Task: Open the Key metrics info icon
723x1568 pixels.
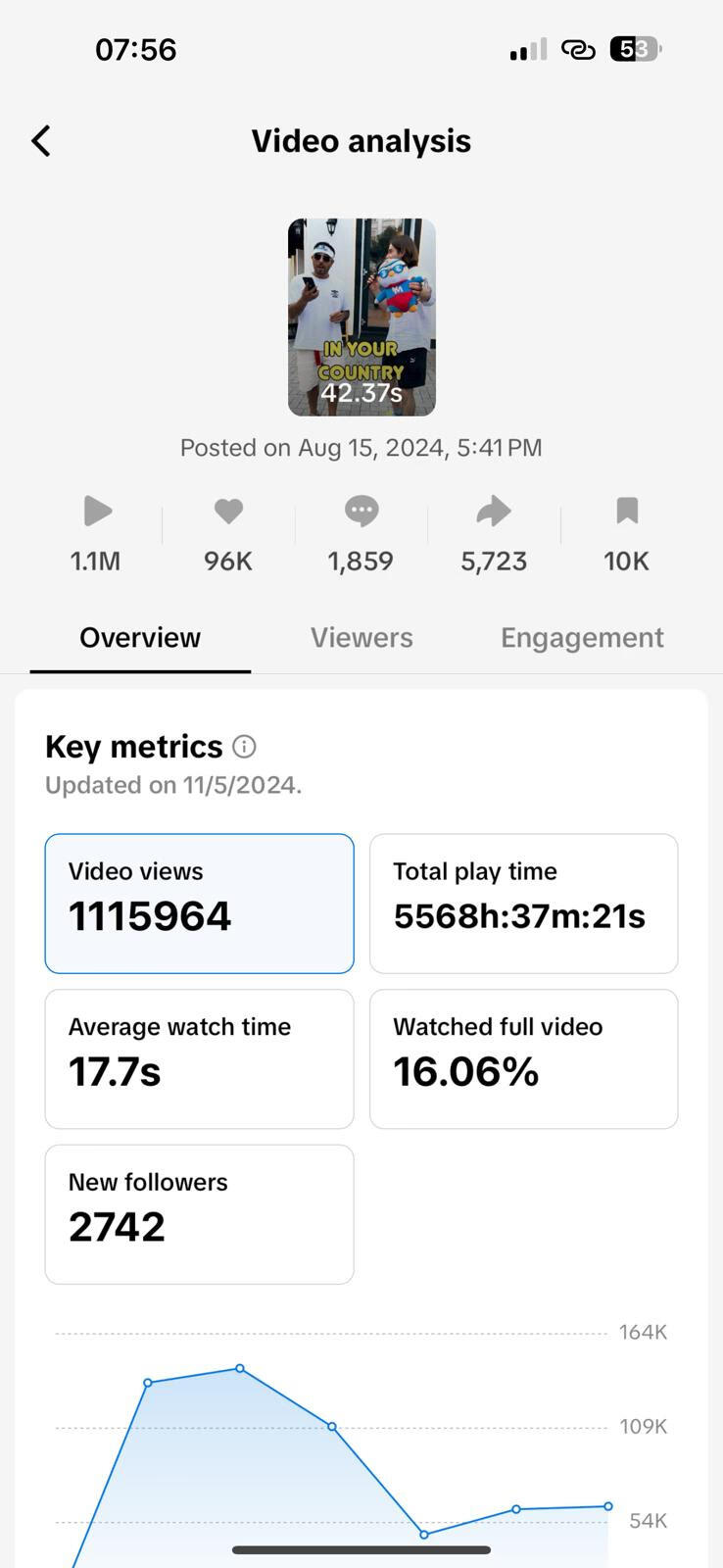Action: tap(244, 747)
